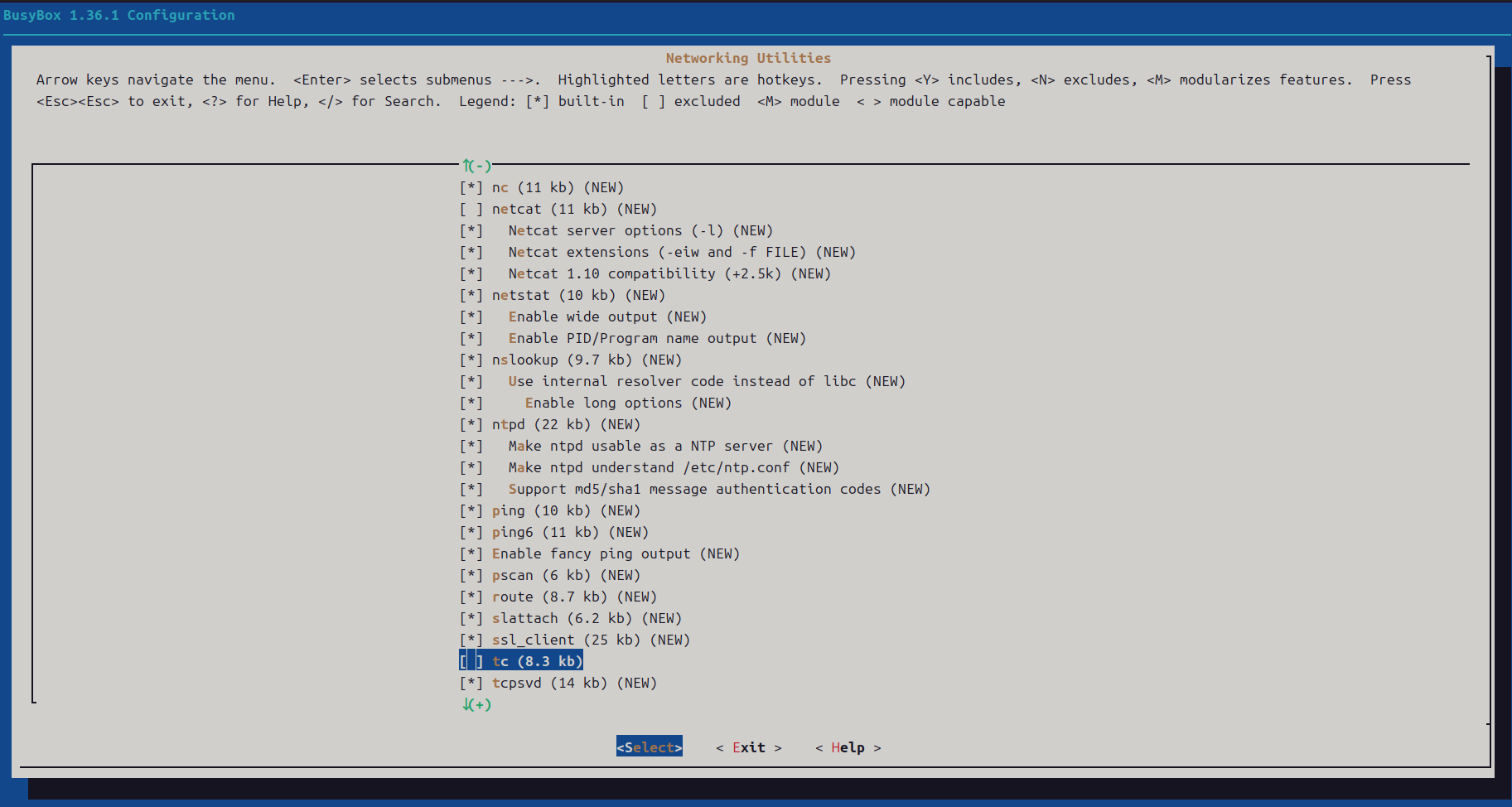Viewport: 1512px width, 807px height.
Task: Disable the tcpsvd (14 kb) checkbox
Action: (471, 683)
